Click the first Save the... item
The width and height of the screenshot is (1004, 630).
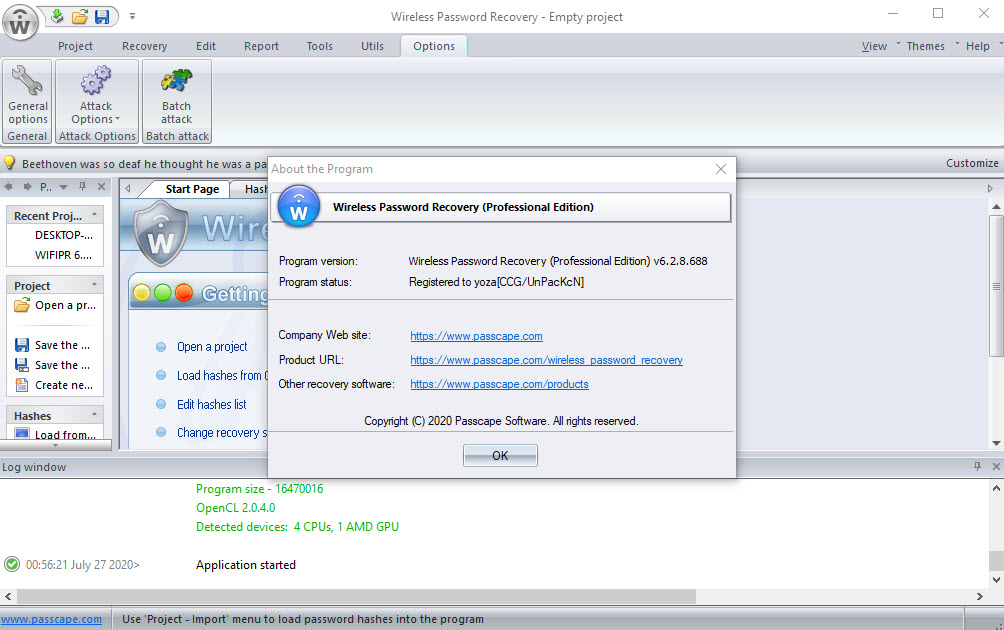pos(53,345)
